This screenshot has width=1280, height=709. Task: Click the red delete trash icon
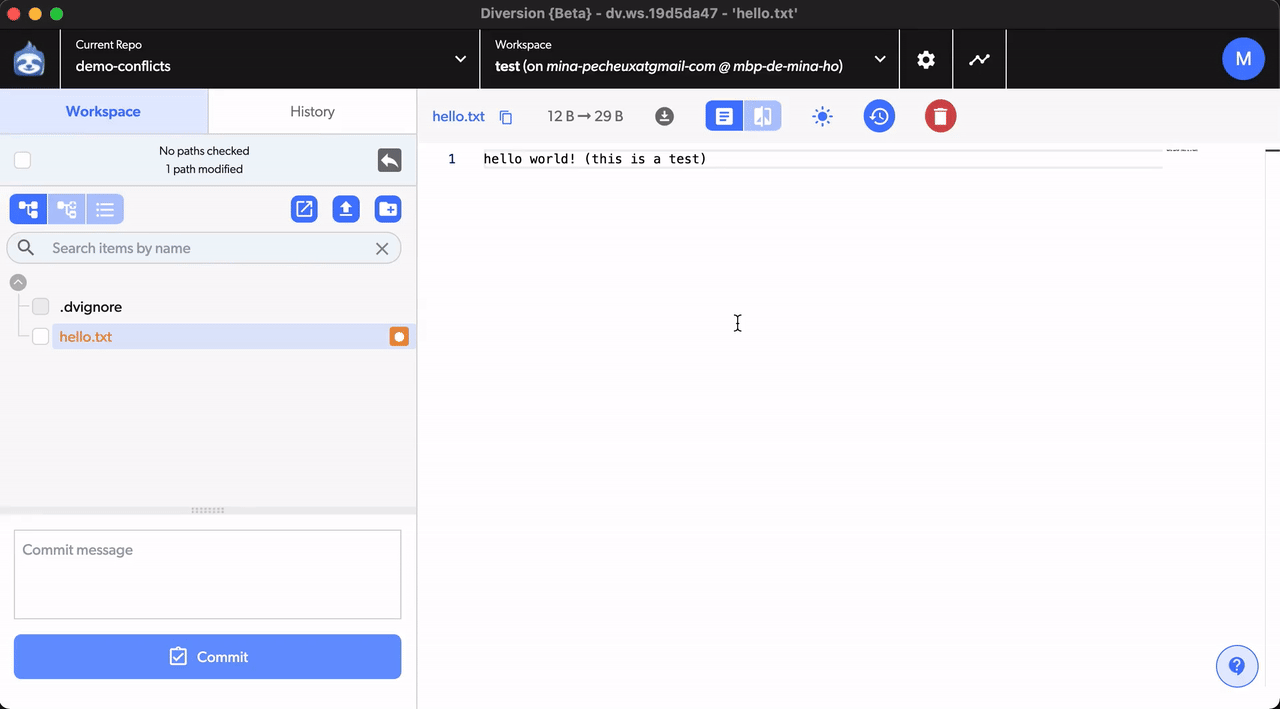coord(940,116)
